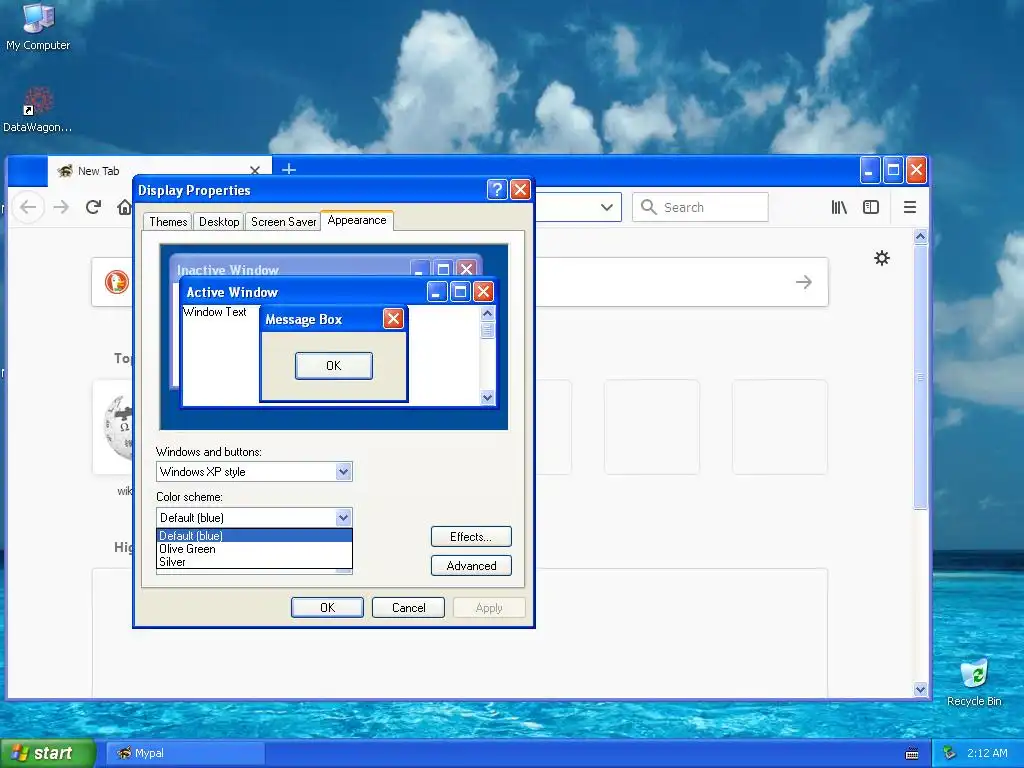This screenshot has height=768, width=1024.
Task: Cancel the Display Properties dialog
Action: coord(408,607)
